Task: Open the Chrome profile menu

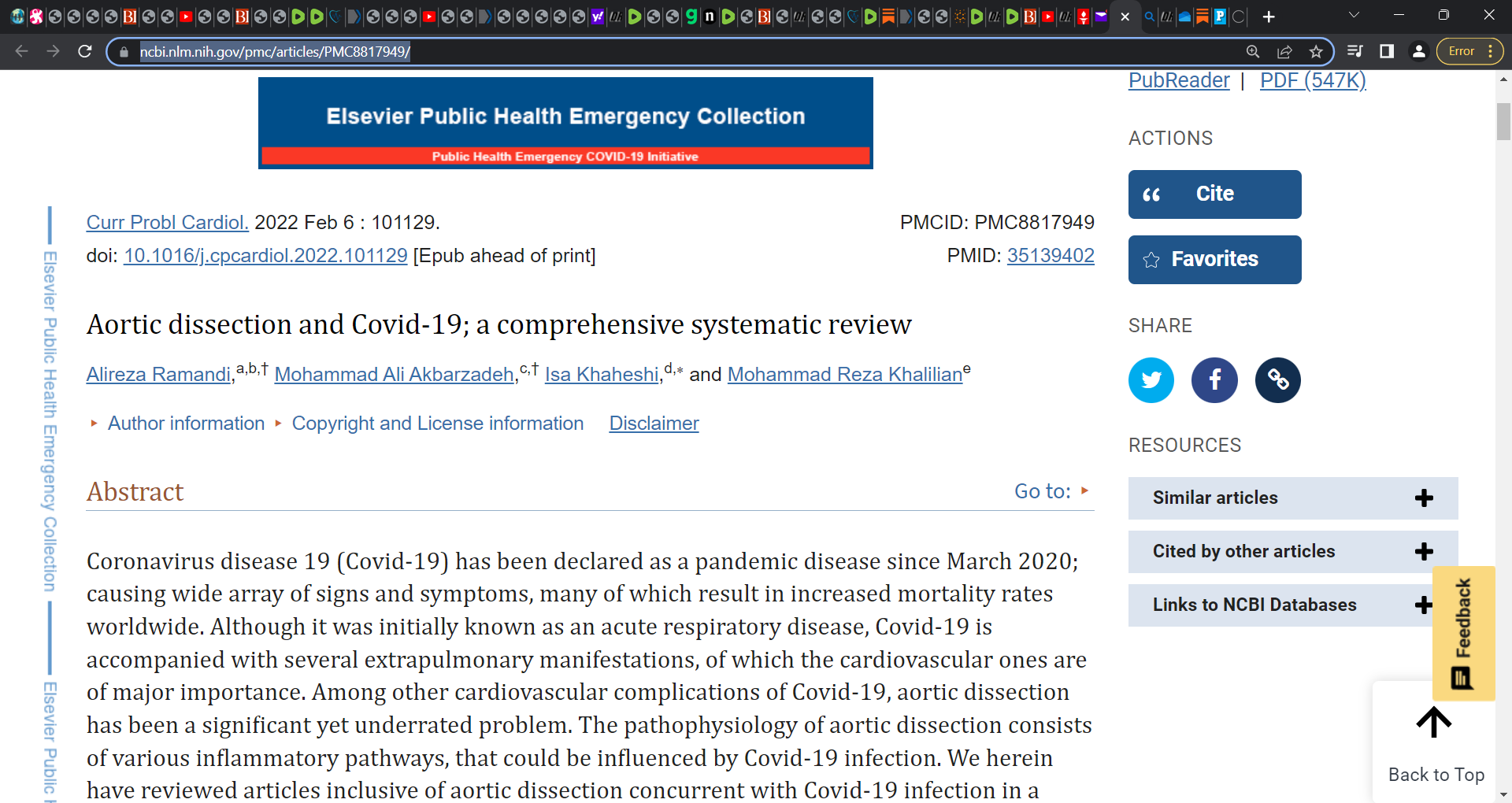Action: [x=1419, y=51]
